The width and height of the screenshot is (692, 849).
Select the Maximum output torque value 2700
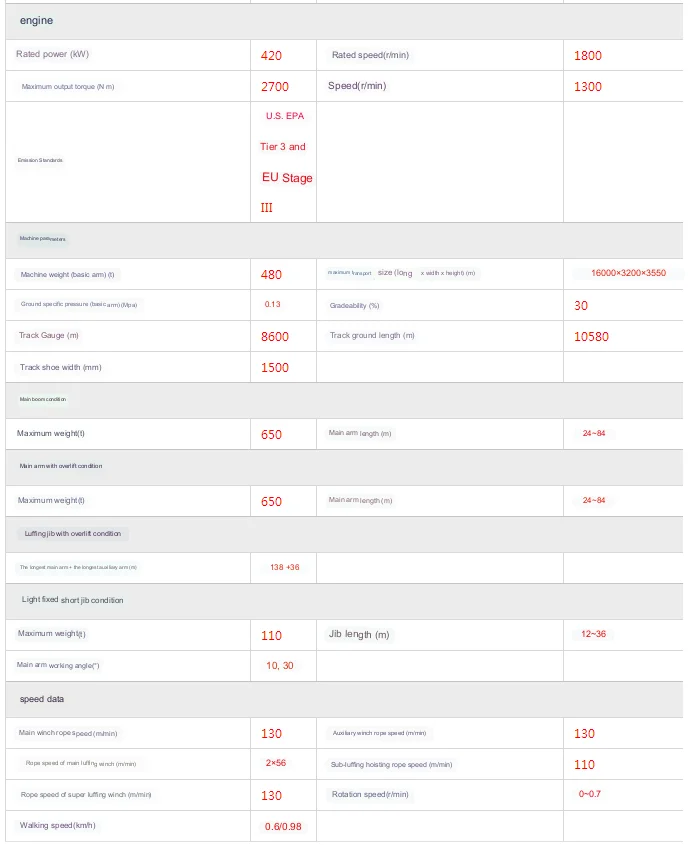tap(275, 87)
